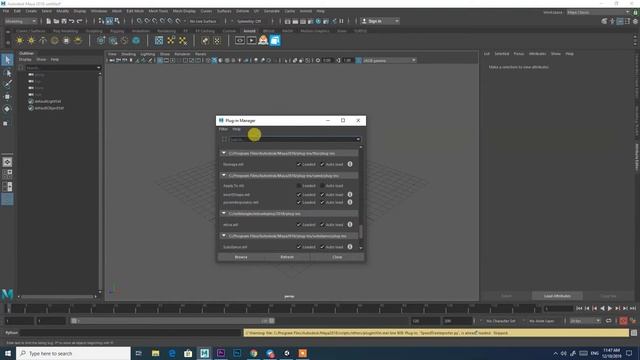Viewport: 640px width, 360px height.
Task: Click the Arnold physical sky shelf icon
Action: (x=78, y=40)
